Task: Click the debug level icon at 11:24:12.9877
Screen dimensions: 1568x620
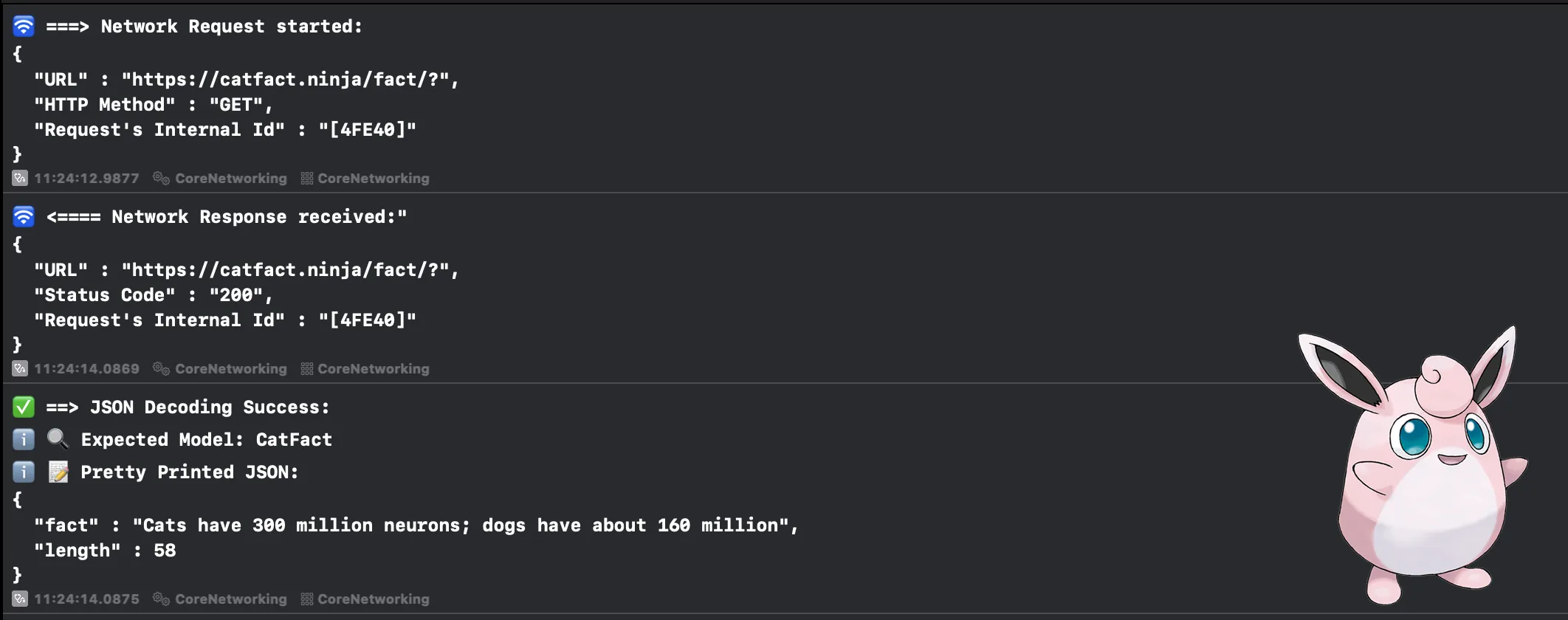Action: (x=20, y=178)
